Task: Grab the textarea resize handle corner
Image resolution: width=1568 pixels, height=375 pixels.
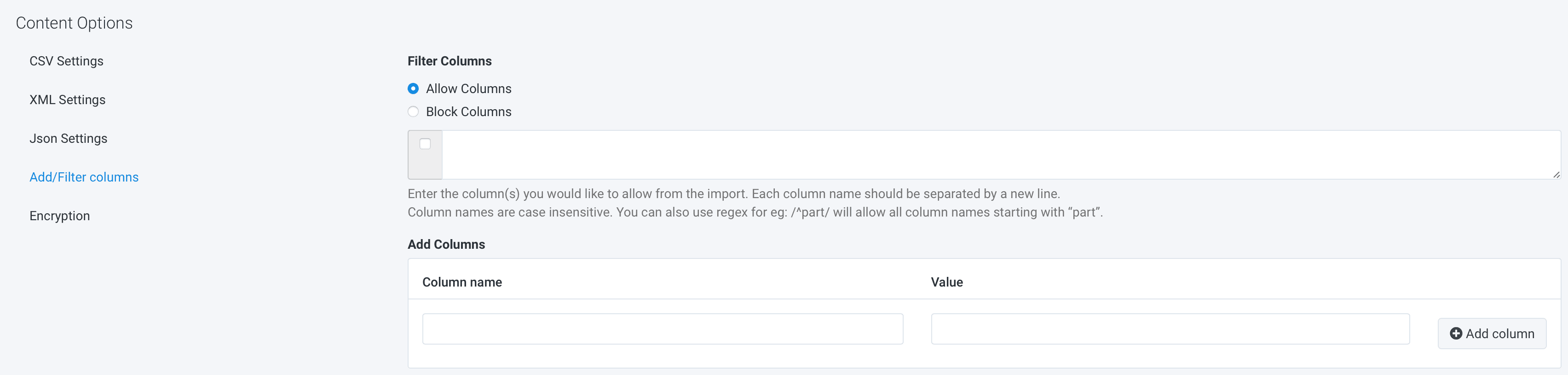Action: (1556, 175)
